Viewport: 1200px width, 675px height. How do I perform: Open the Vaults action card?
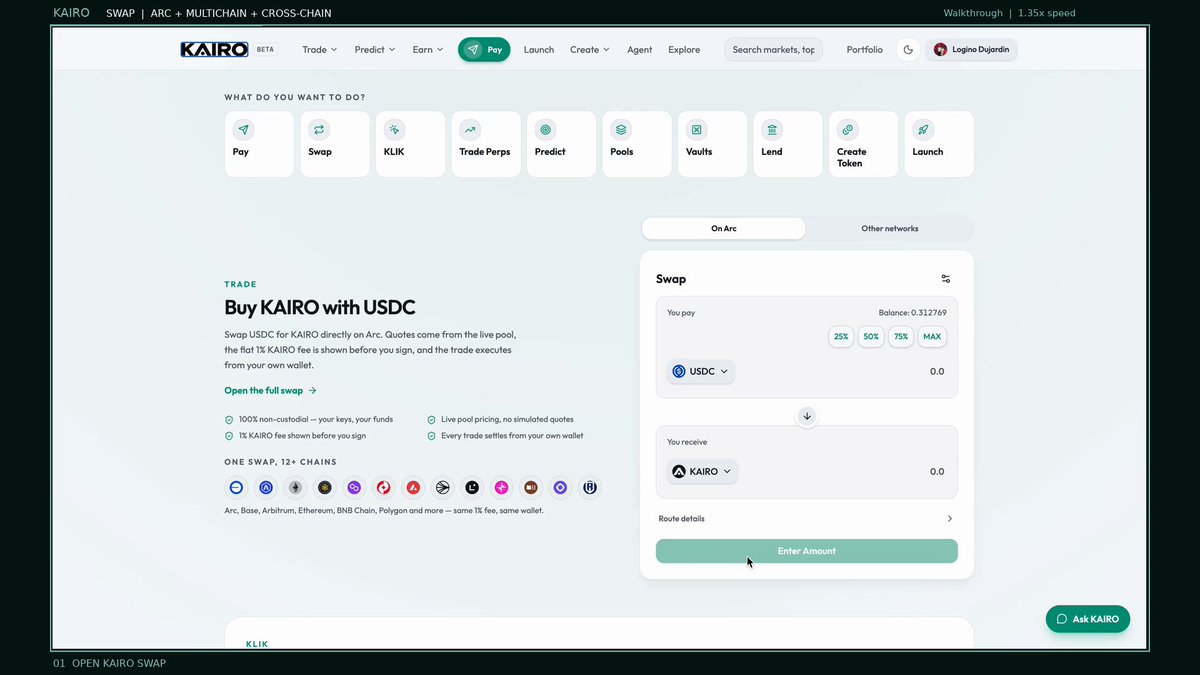coord(712,144)
